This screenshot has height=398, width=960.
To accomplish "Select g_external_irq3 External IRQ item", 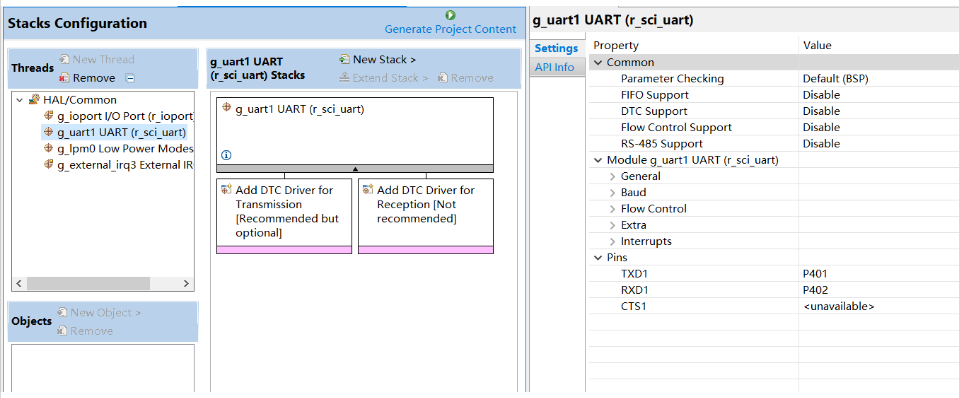I will [125, 165].
